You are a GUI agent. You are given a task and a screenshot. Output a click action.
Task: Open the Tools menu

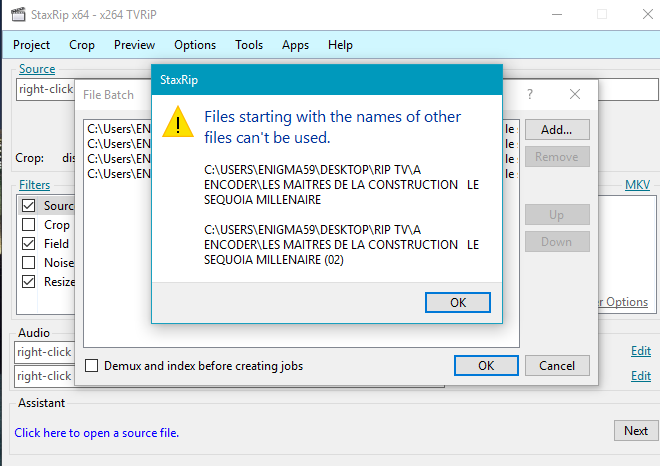(249, 45)
